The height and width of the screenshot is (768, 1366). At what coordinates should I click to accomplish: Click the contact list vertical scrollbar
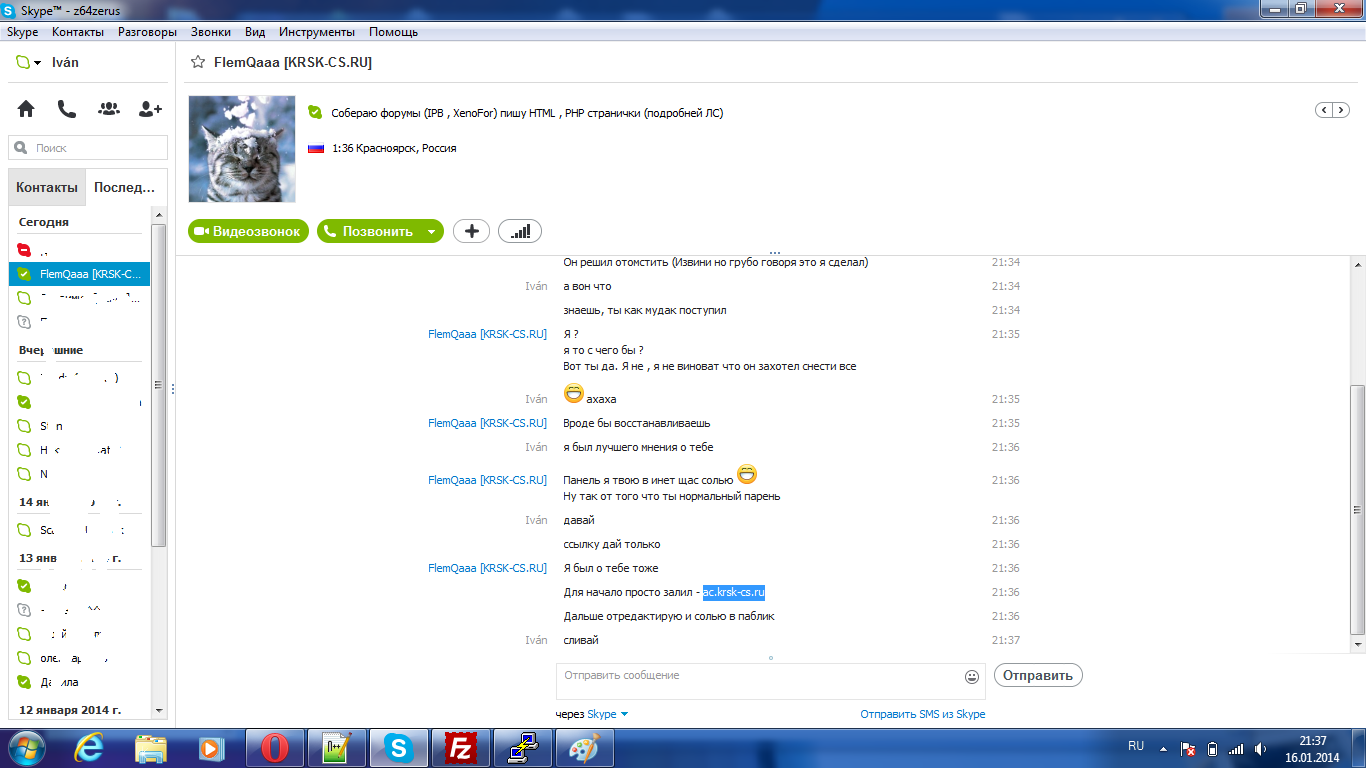tap(158, 385)
